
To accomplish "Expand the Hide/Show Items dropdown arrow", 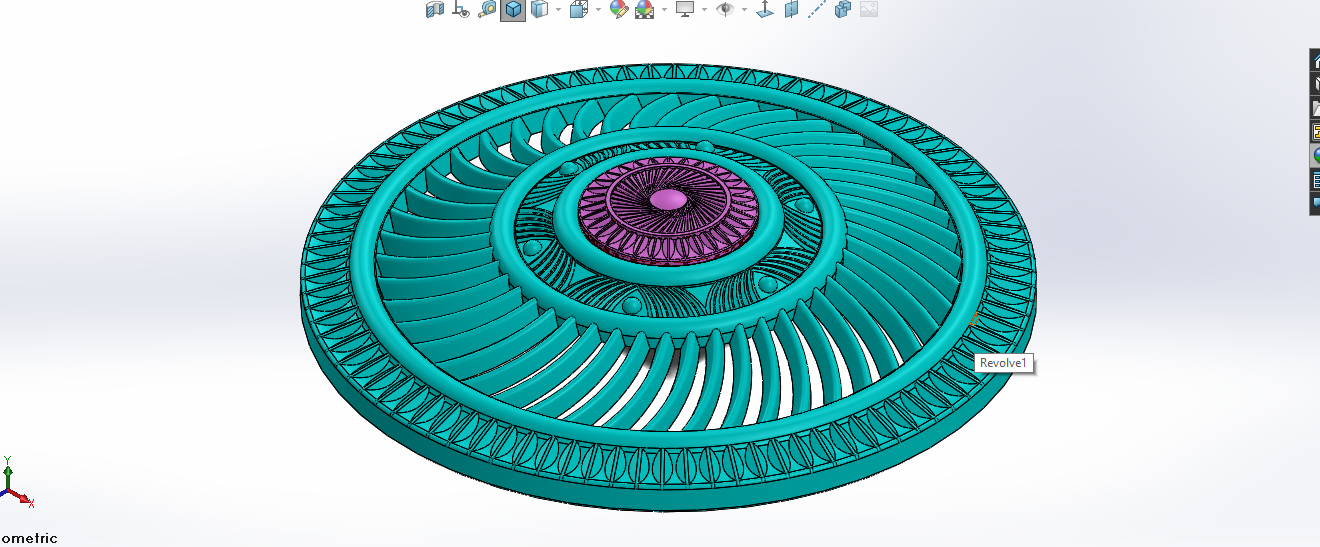I will [744, 9].
